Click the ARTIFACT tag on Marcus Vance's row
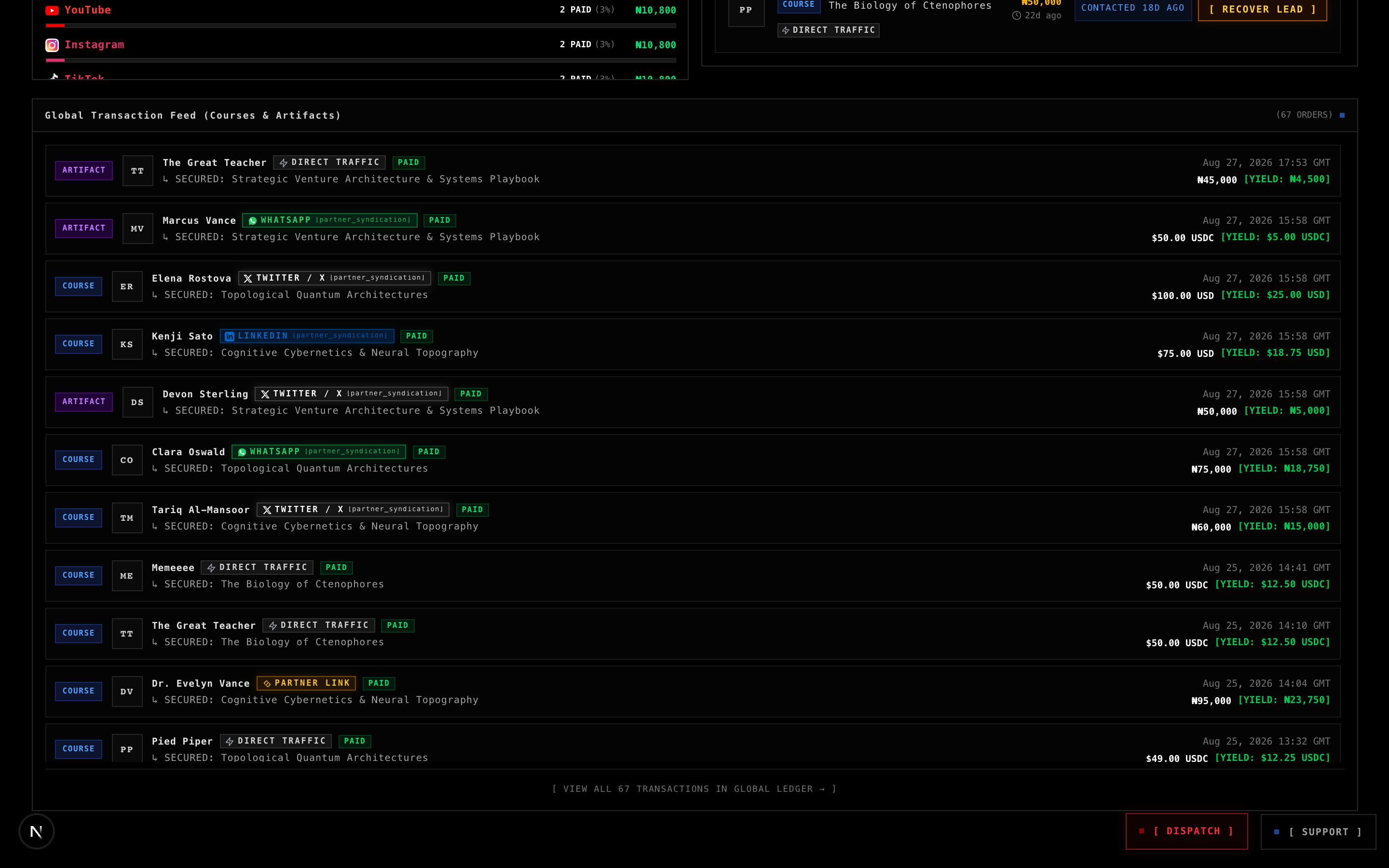This screenshot has width=1389, height=868. (84, 228)
